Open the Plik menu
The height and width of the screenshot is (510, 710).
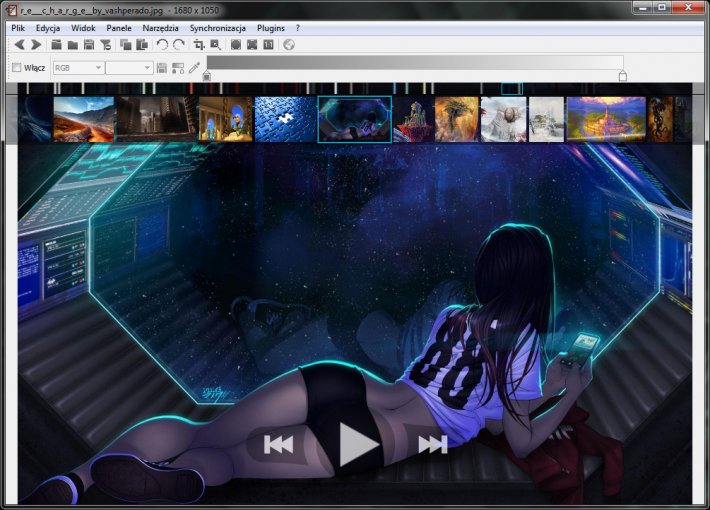tap(18, 28)
